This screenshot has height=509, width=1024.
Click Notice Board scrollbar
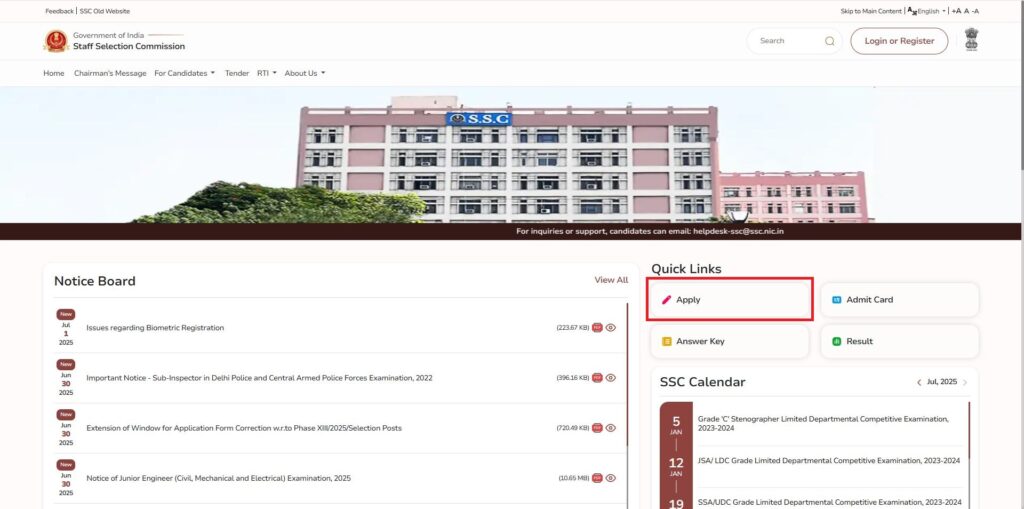[x=627, y=400]
